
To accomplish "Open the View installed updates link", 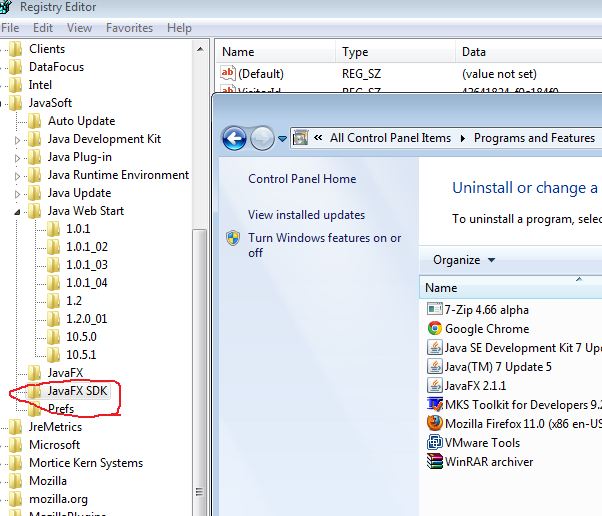I will click(x=306, y=215).
